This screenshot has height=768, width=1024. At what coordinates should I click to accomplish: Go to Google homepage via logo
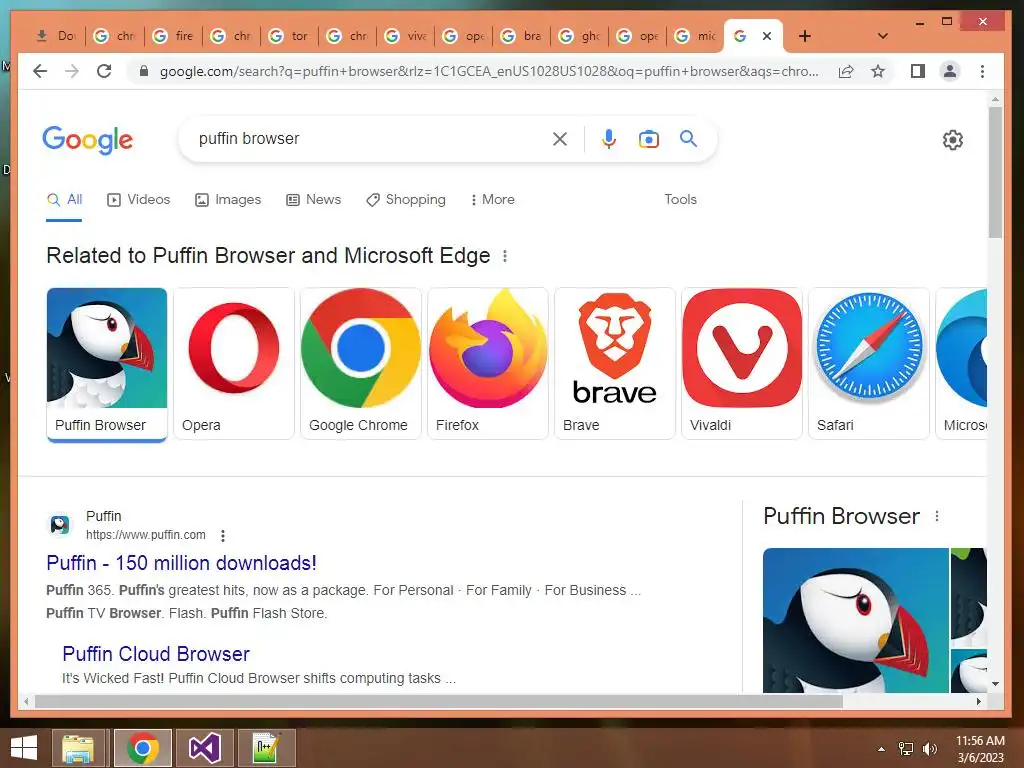tap(88, 140)
